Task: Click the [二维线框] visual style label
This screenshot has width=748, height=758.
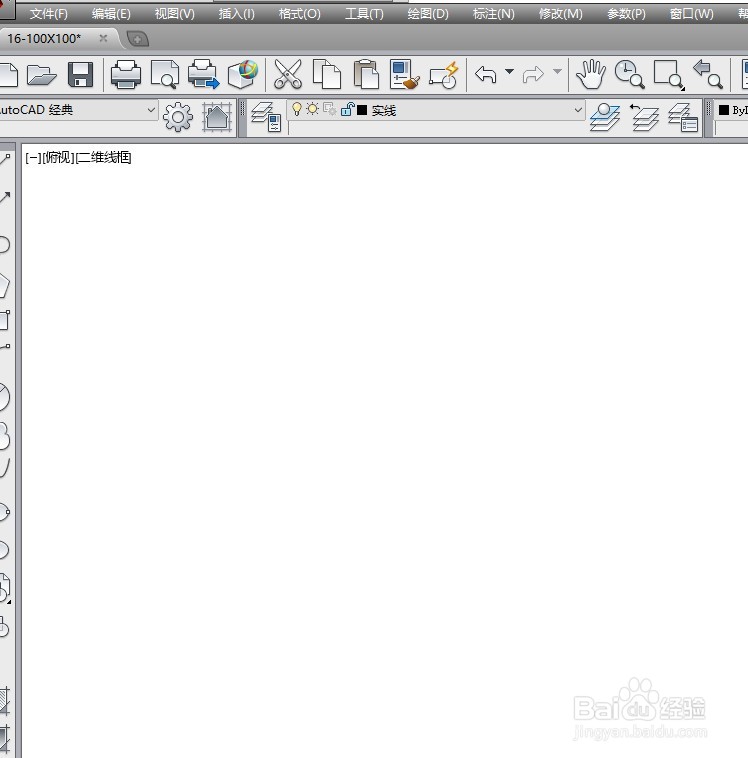Action: pos(103,157)
